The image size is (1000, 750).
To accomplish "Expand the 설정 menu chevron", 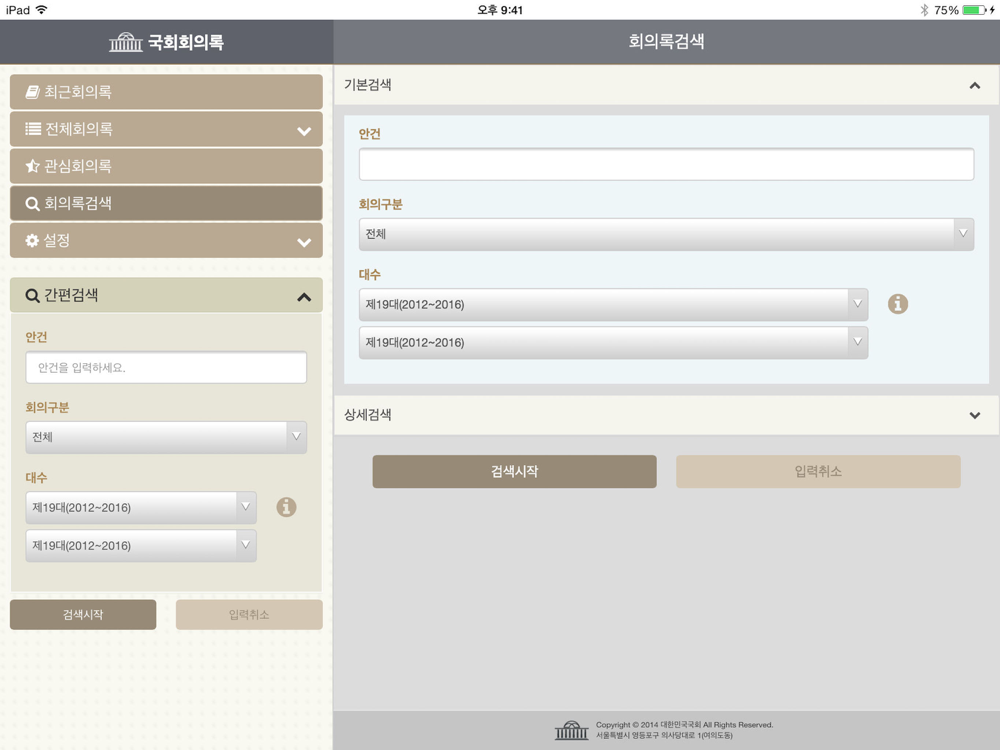I will (304, 242).
